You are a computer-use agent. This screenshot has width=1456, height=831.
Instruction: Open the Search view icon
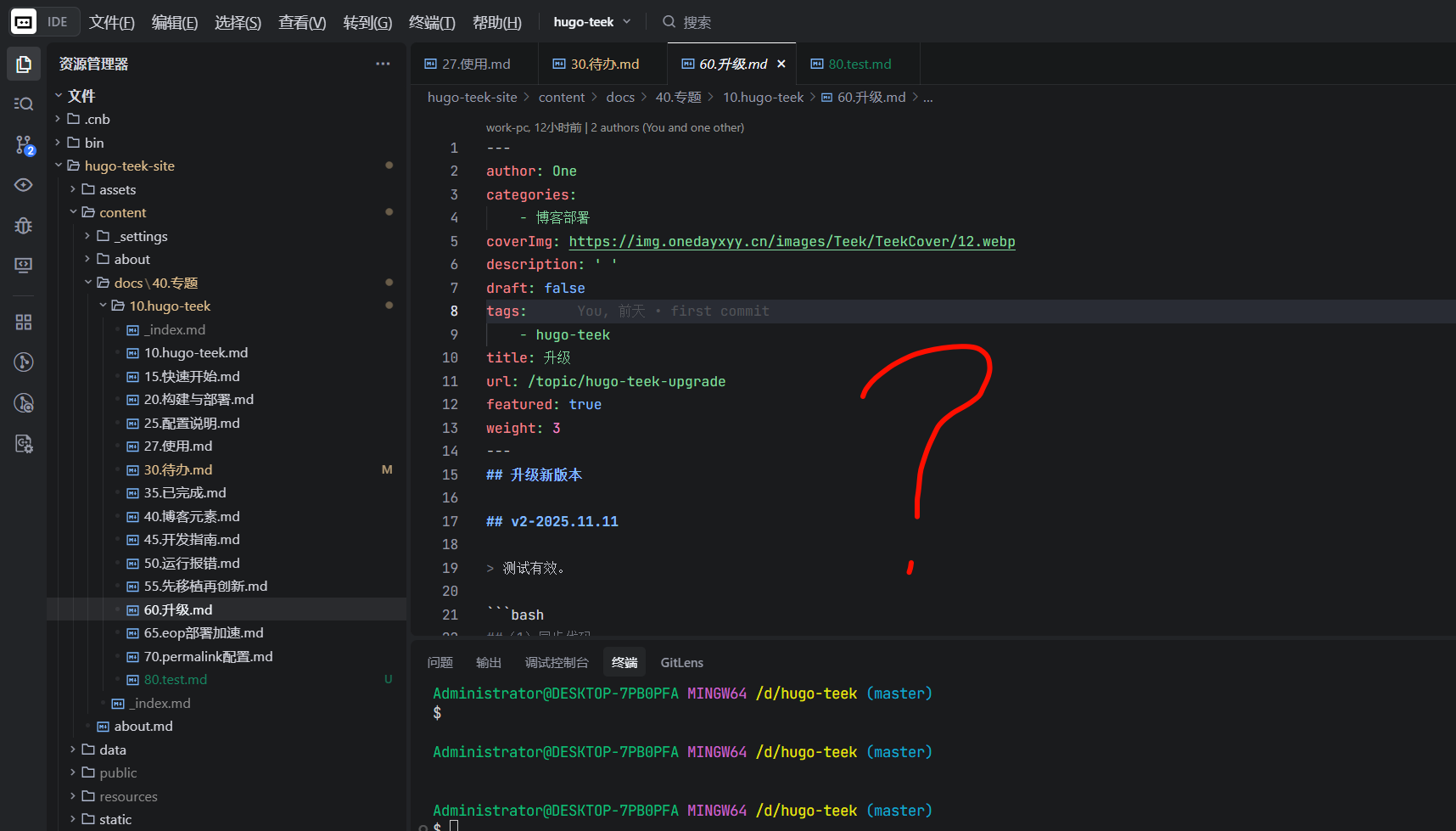pyautogui.click(x=24, y=104)
